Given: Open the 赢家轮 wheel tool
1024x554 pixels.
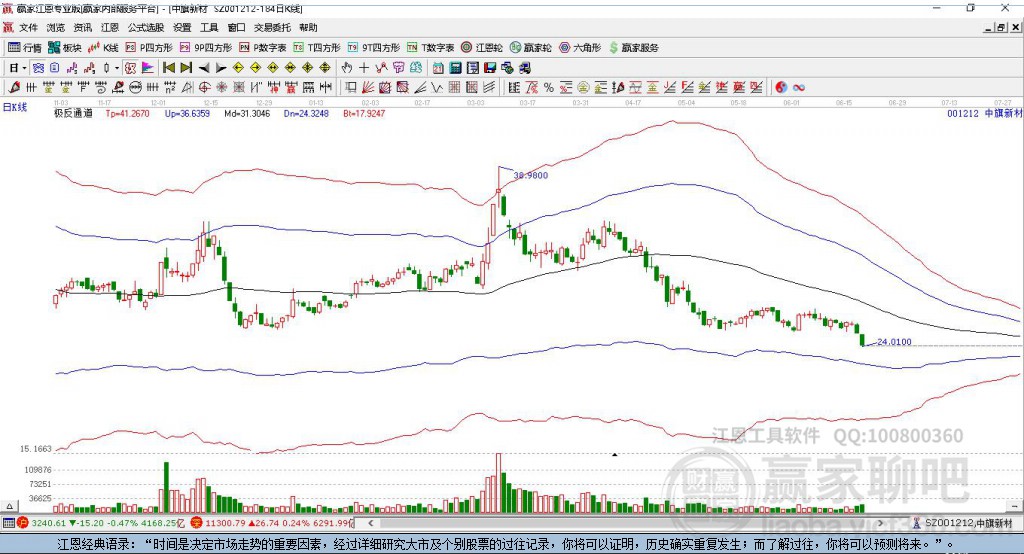Looking at the screenshot, I should [x=531, y=48].
